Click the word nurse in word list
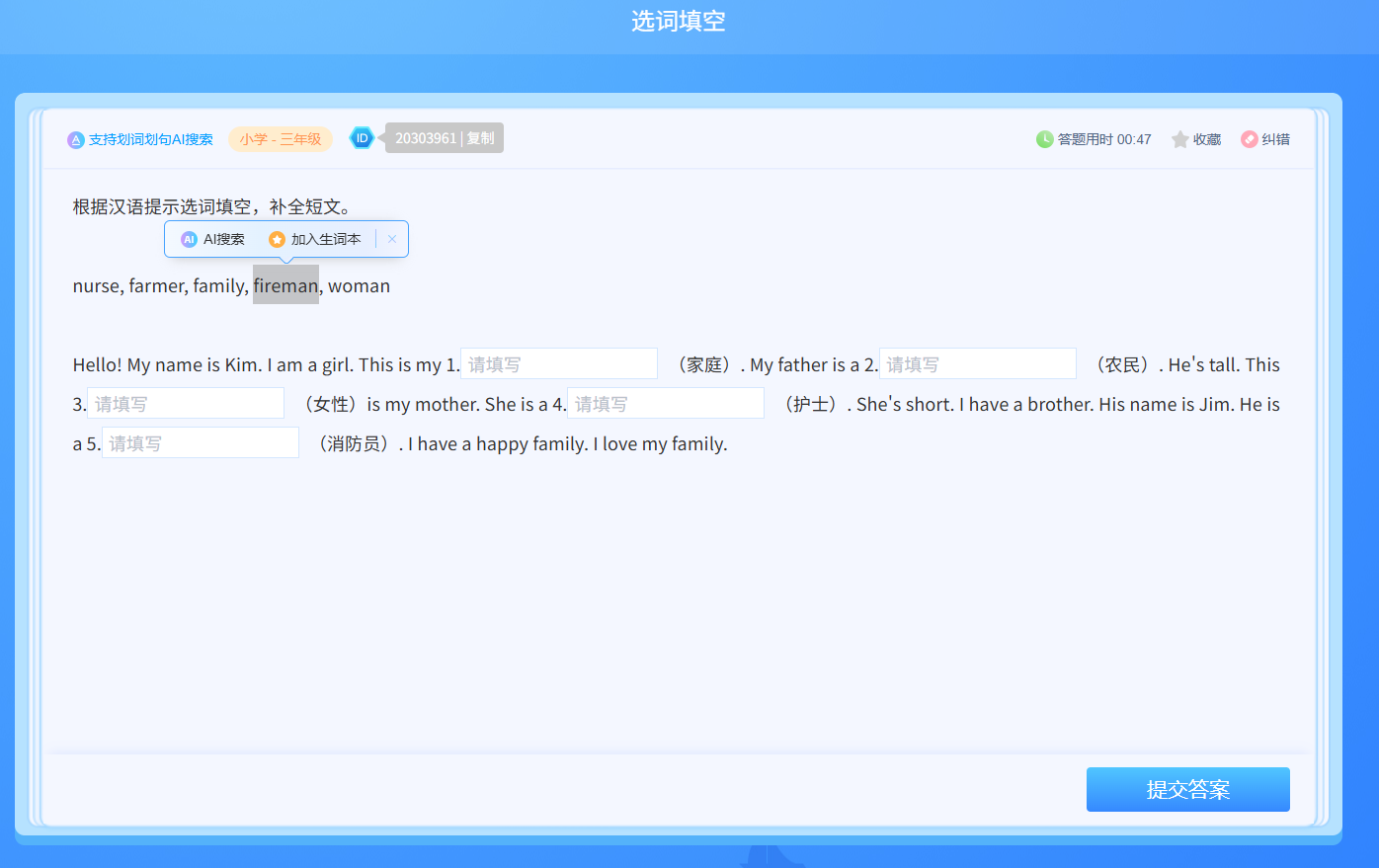The width and height of the screenshot is (1379, 868). click(96, 286)
